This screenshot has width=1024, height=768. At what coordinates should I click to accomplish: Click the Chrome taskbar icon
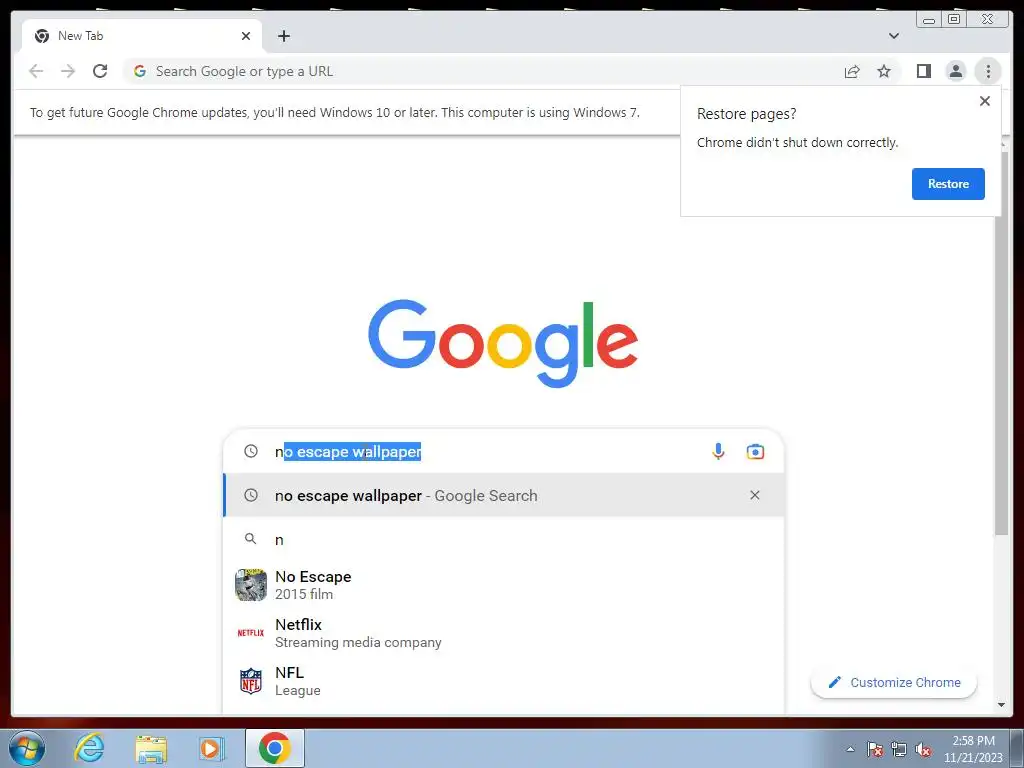[x=274, y=748]
